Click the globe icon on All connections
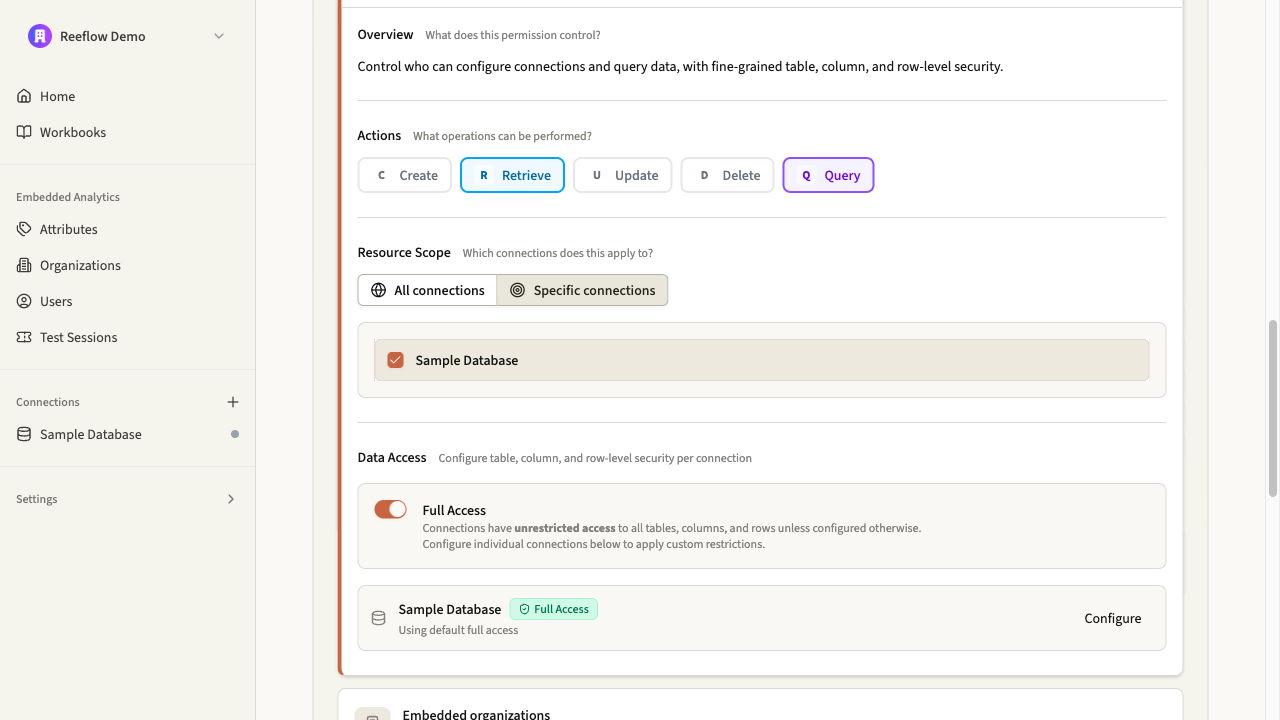1280x720 pixels. point(378,290)
